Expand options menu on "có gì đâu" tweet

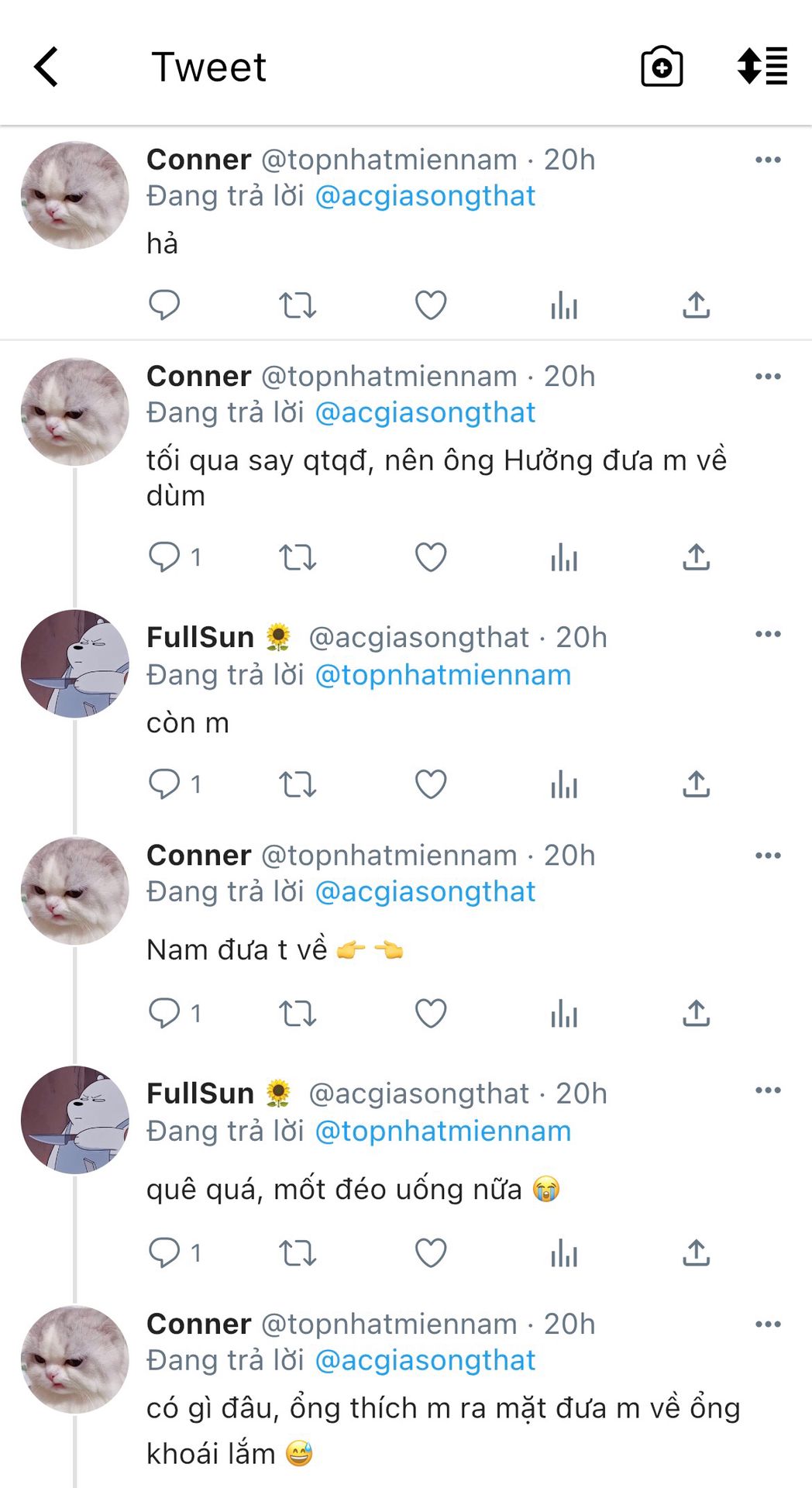pos(768,1324)
